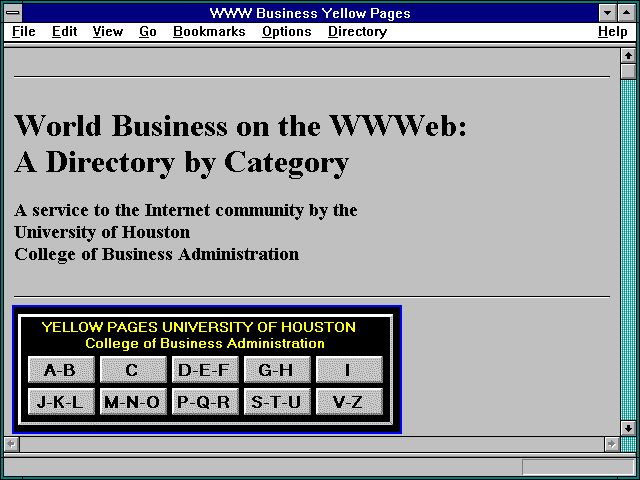
Task: Click the vertical scrollbar thumb
Action: tap(628, 71)
